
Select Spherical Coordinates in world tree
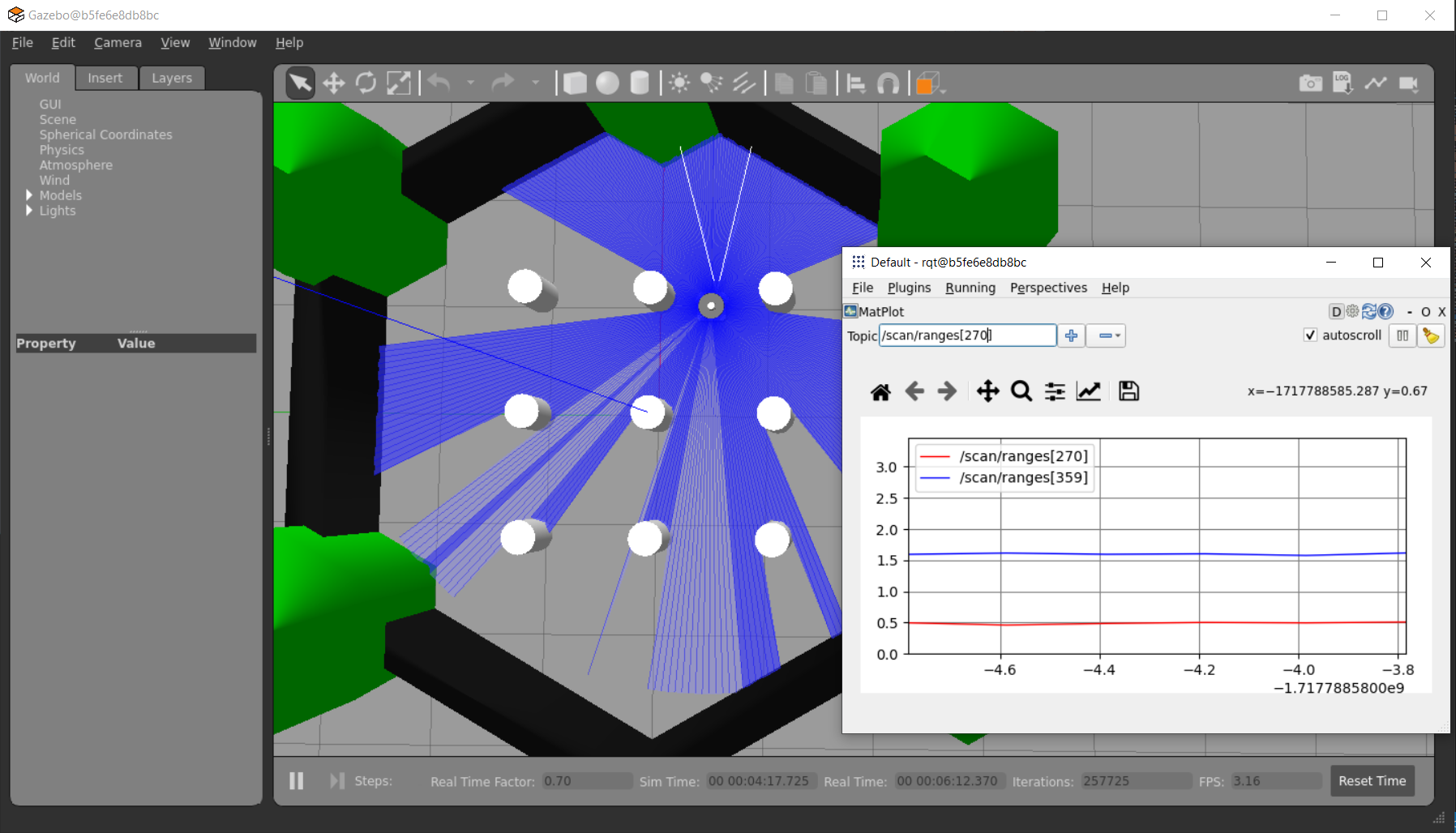pos(106,135)
